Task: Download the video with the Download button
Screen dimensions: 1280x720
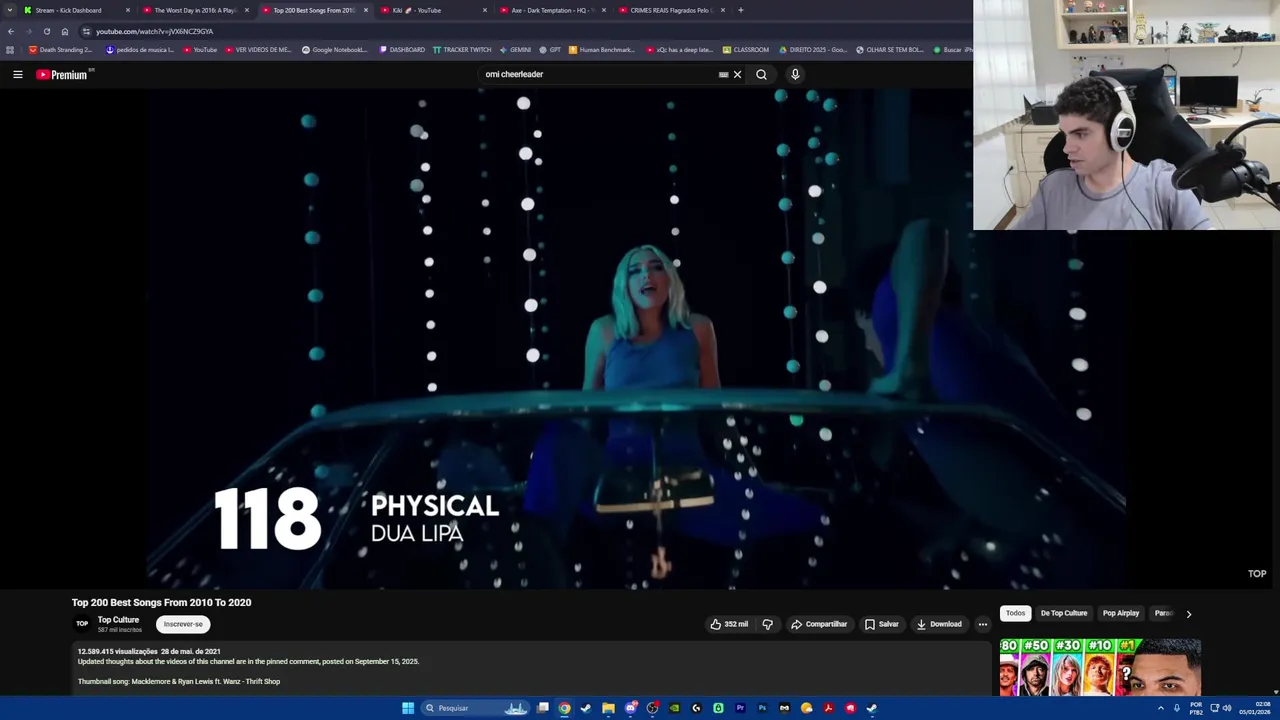Action: tap(938, 624)
